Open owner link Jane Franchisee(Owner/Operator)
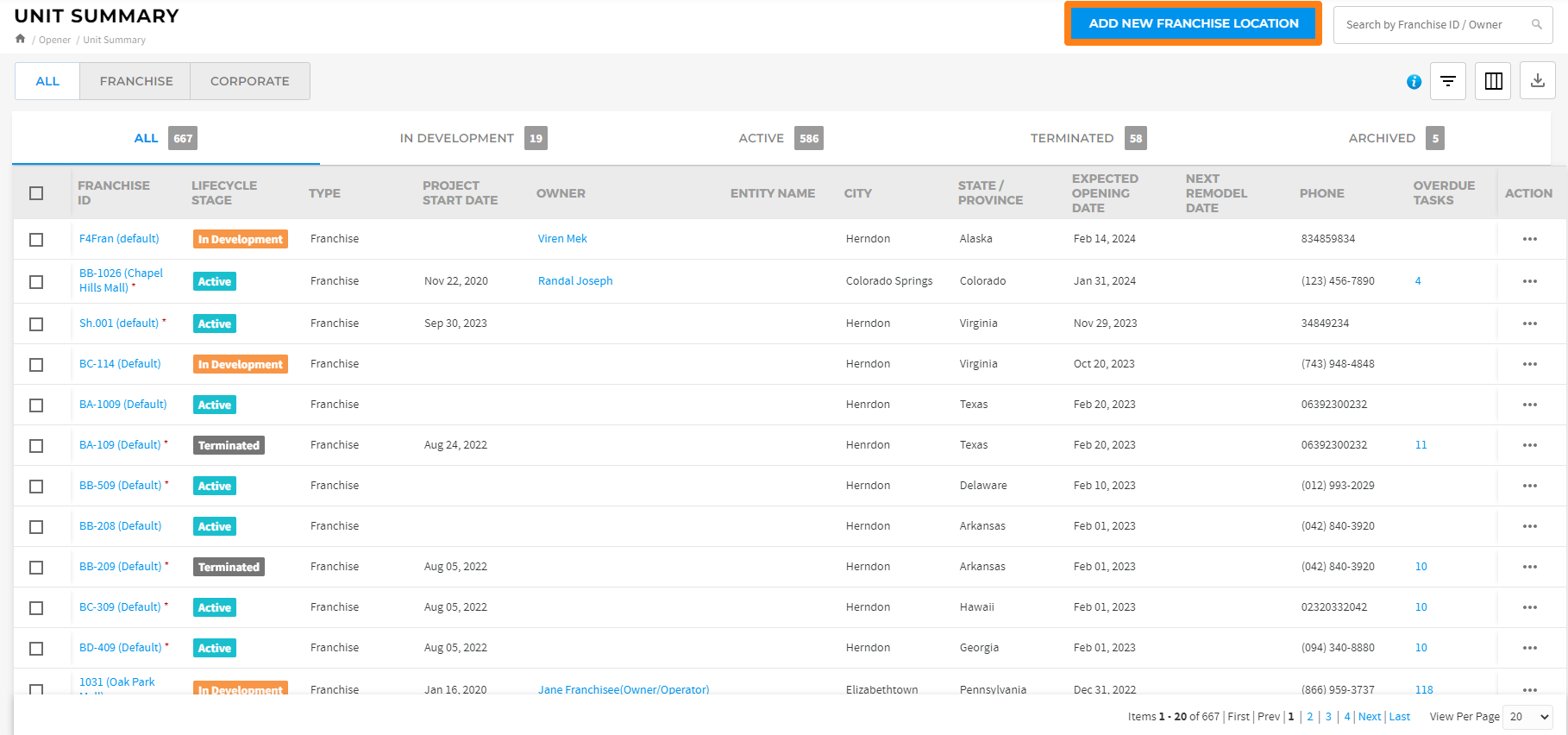The image size is (1568, 735). point(624,689)
